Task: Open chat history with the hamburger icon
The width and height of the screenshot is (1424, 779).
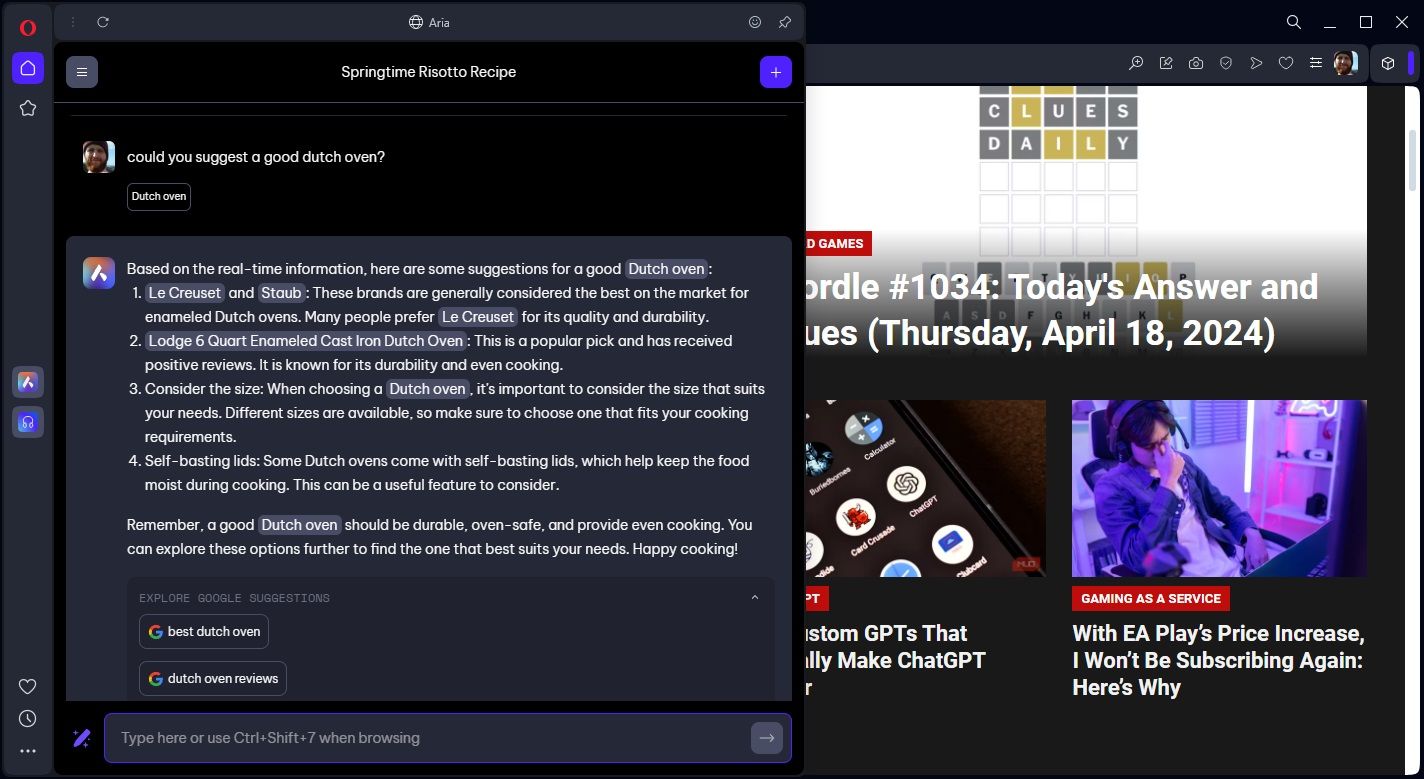Action: (82, 71)
